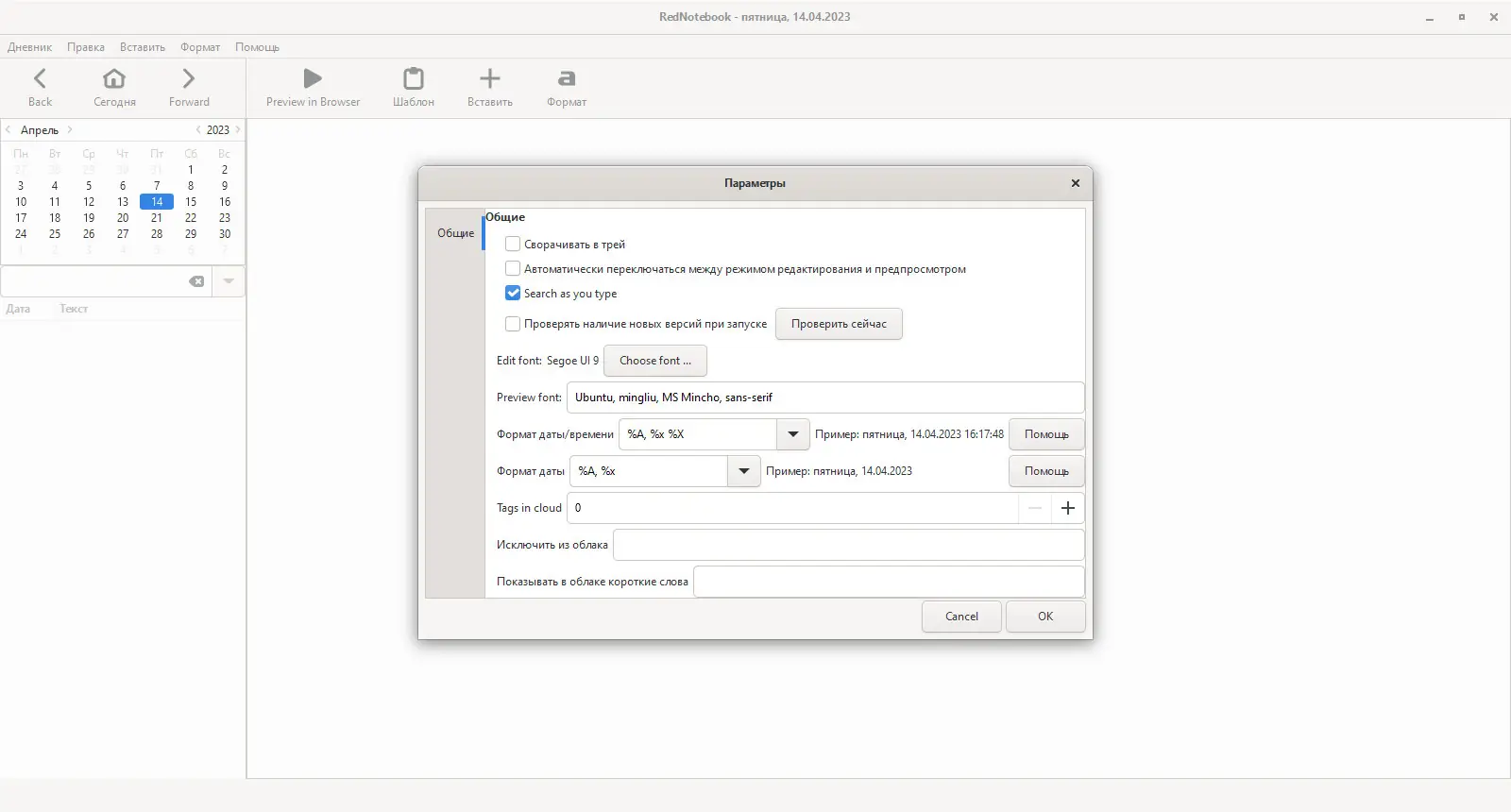
Task: Sort results by the Текст column header
Action: pos(74,309)
